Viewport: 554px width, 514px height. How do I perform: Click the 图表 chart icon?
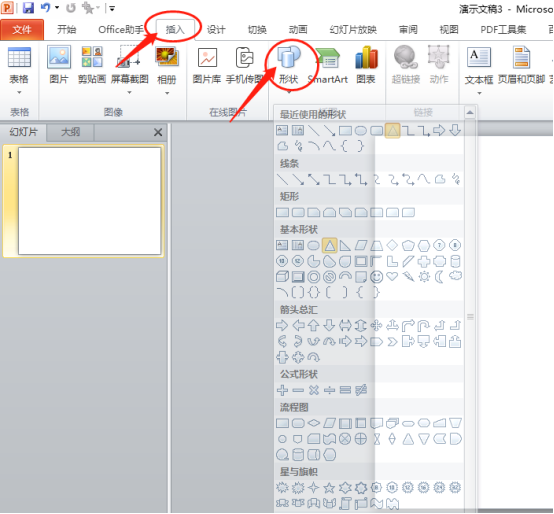coord(366,66)
